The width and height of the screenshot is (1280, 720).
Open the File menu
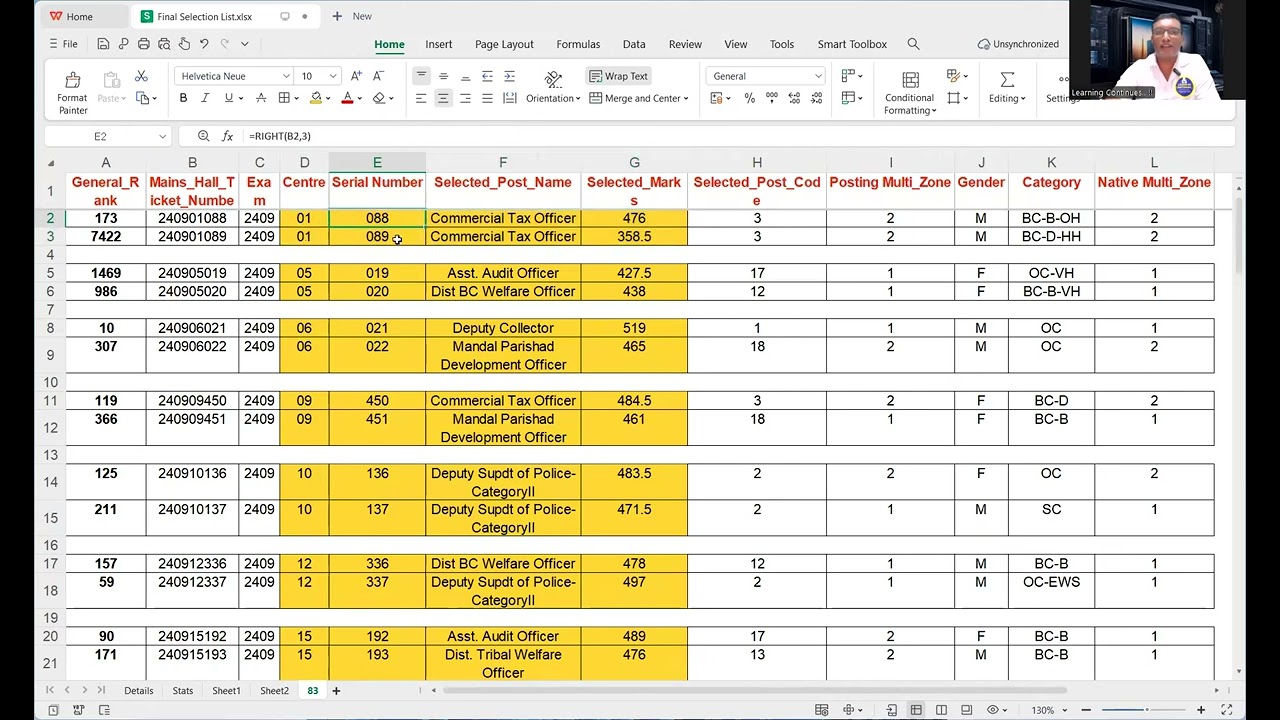63,44
